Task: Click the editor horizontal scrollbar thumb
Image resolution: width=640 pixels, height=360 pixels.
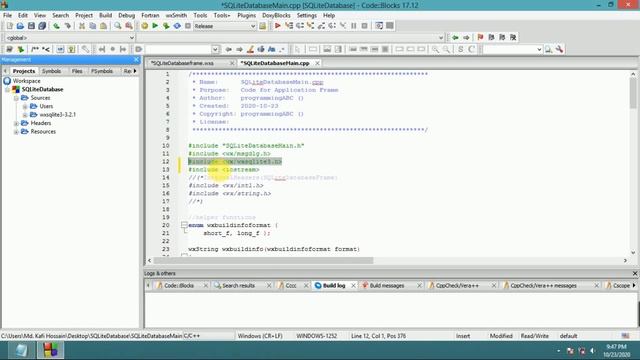Action: click(263, 260)
